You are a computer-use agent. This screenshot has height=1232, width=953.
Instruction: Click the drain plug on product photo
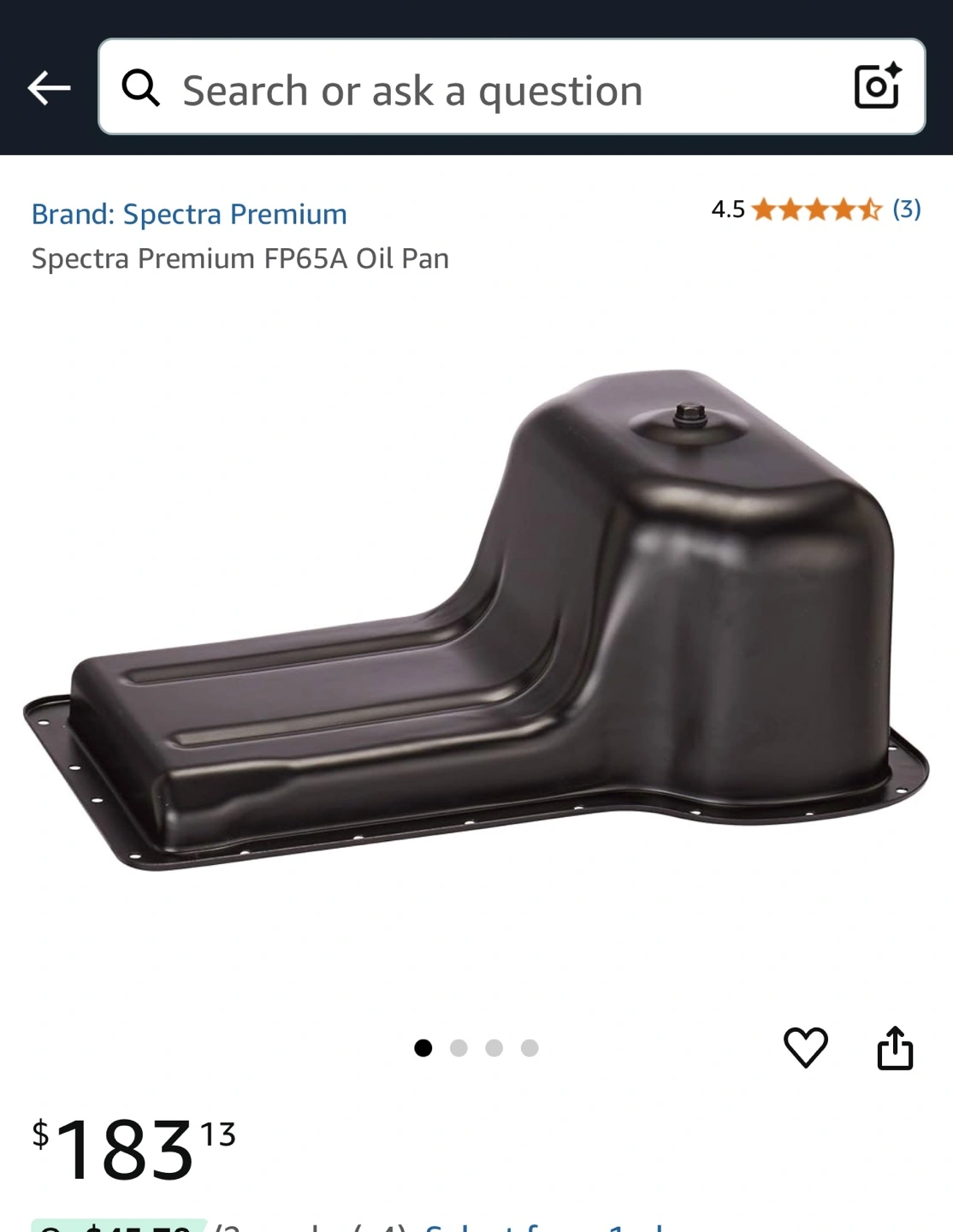[x=689, y=415]
